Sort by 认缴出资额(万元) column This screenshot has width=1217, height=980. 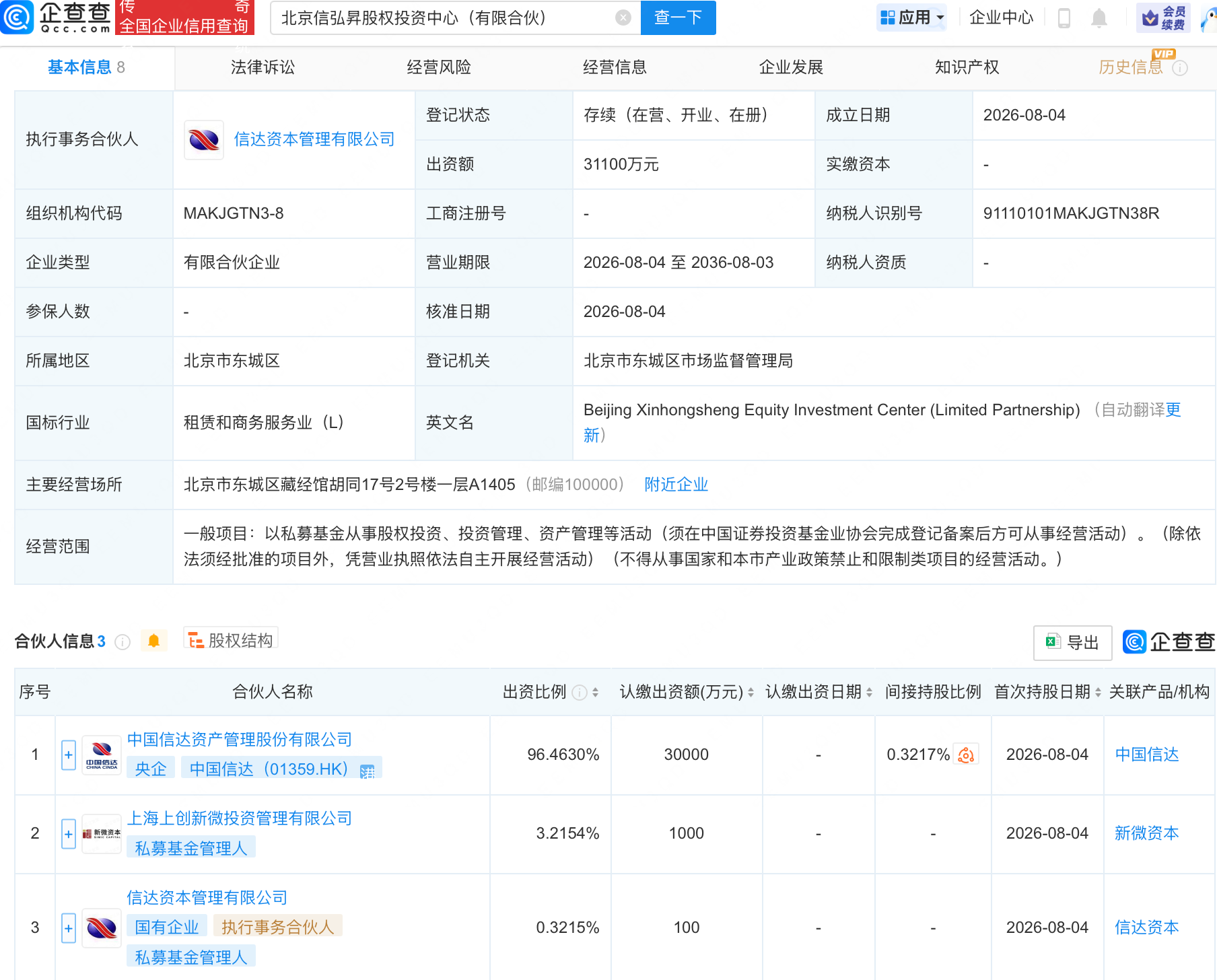[x=751, y=693]
